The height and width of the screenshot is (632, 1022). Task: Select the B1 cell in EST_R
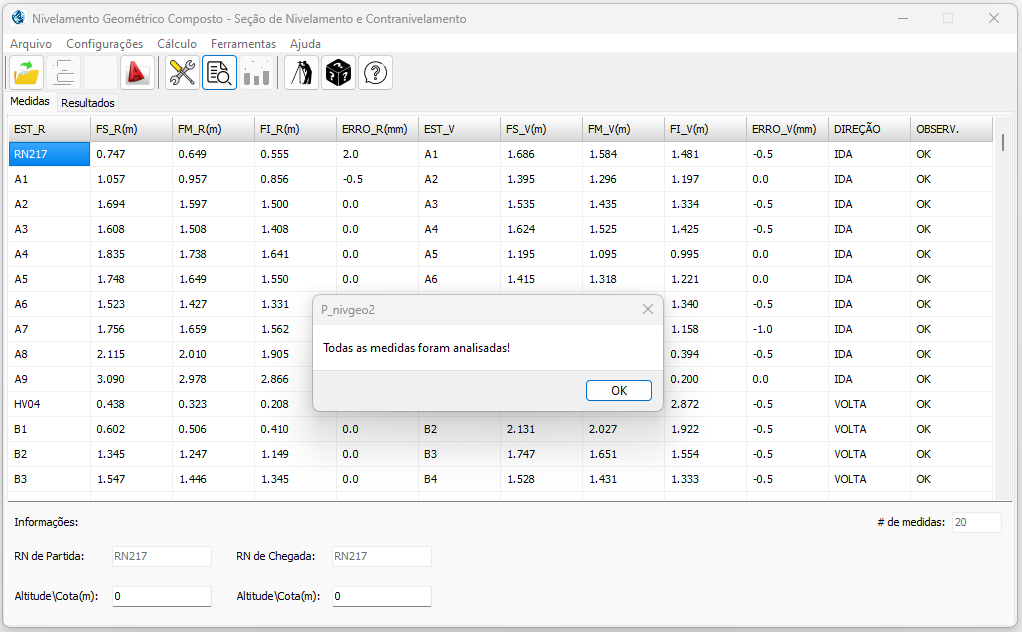tap(49, 429)
